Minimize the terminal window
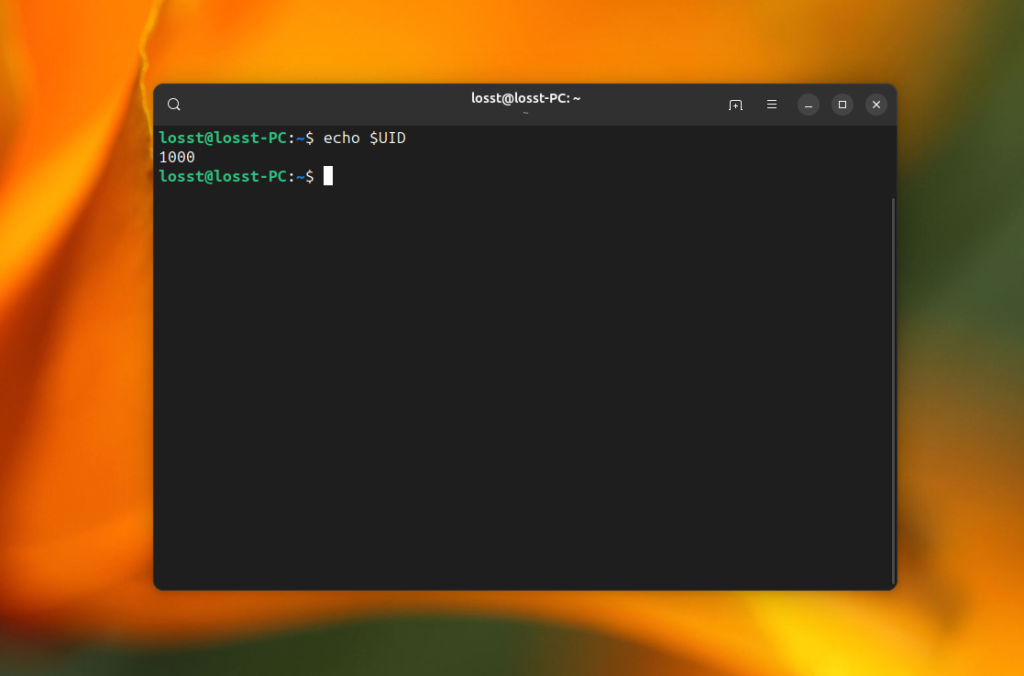This screenshot has height=676, width=1024. 808,105
